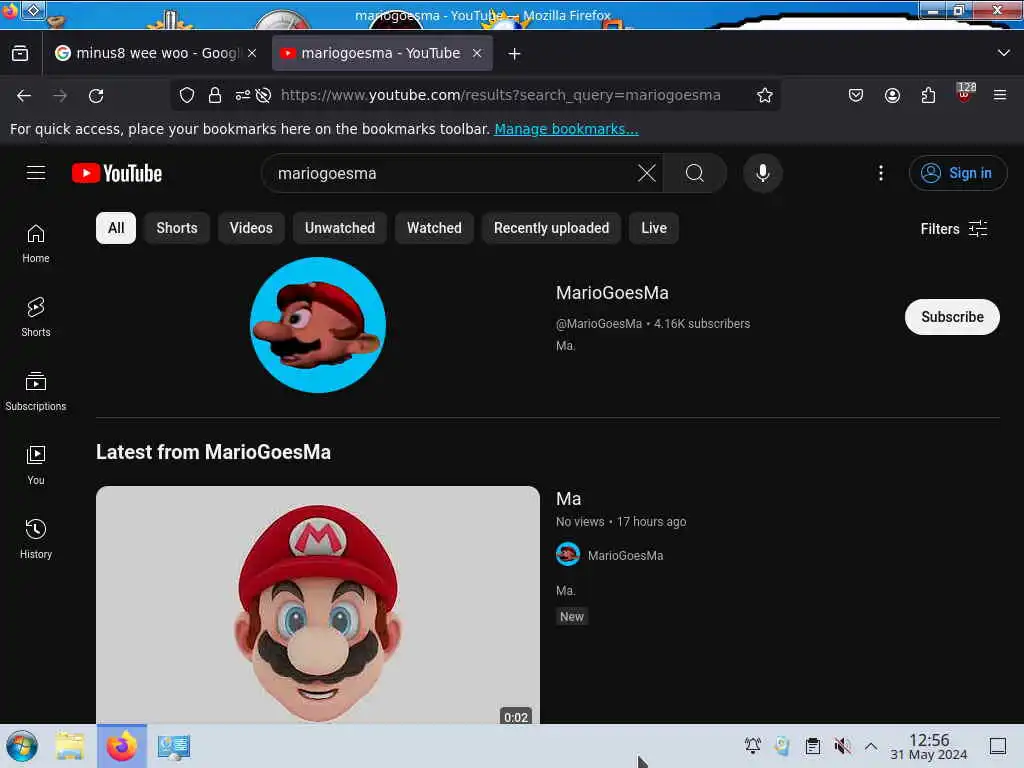Screen dimensions: 1024x768
Task: Open the MarioGoesMa channel title
Action: (612, 293)
